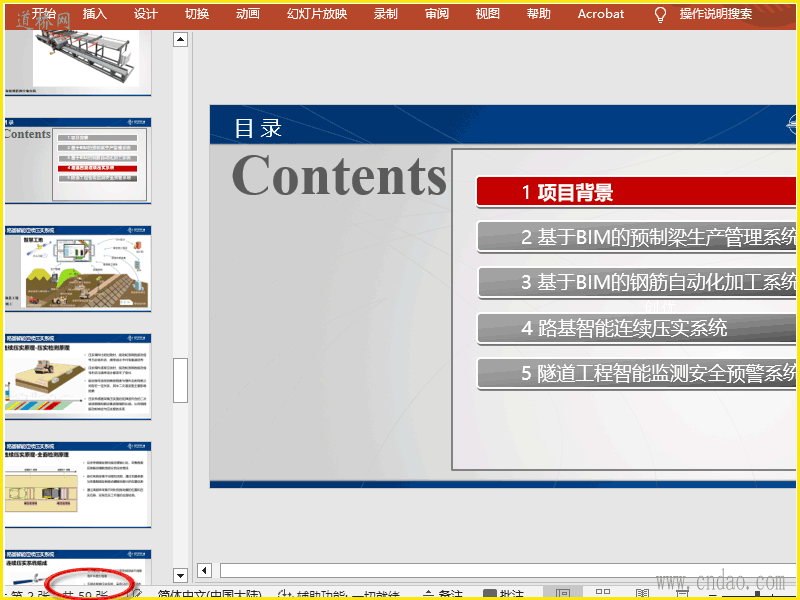This screenshot has width=800, height=600.
Task: Select the Contents heading text
Action: coord(339,175)
